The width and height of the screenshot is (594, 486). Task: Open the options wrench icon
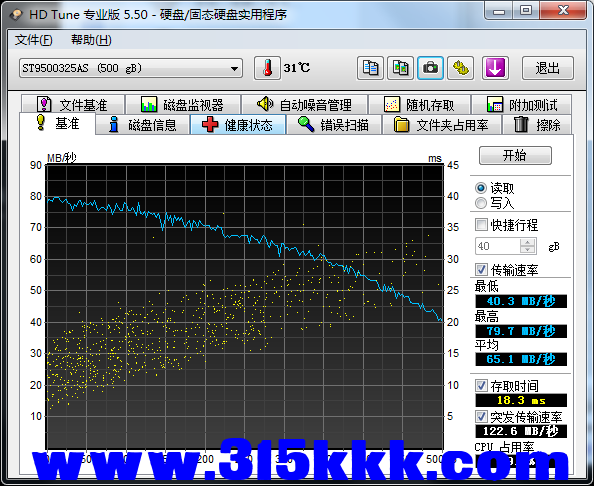(460, 68)
